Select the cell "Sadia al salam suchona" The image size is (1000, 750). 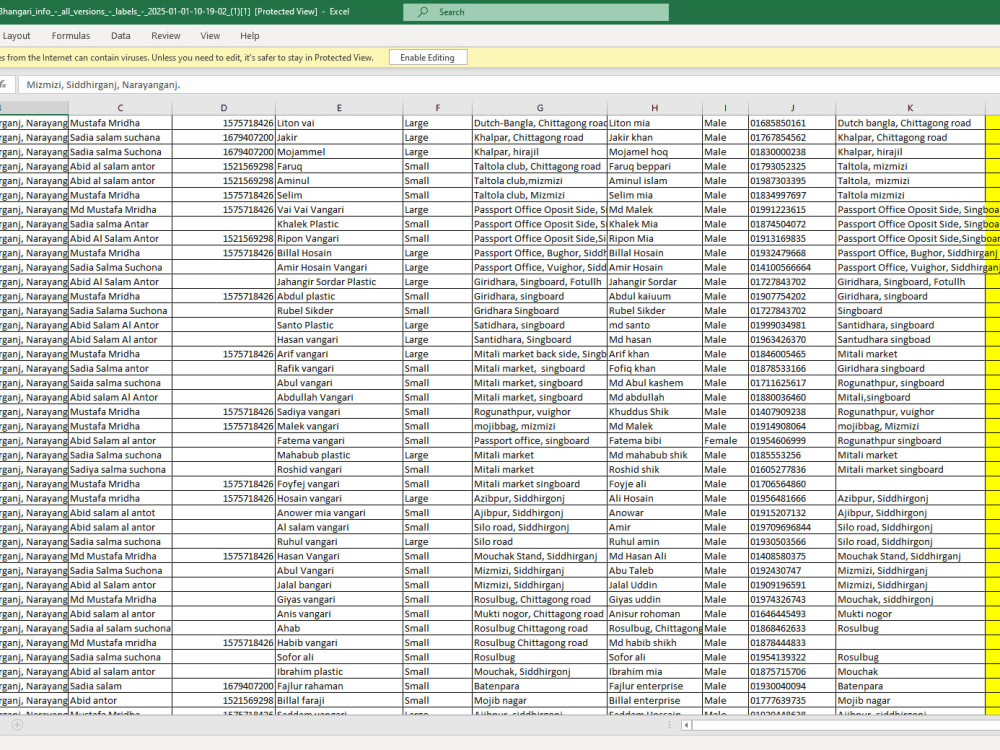120,628
